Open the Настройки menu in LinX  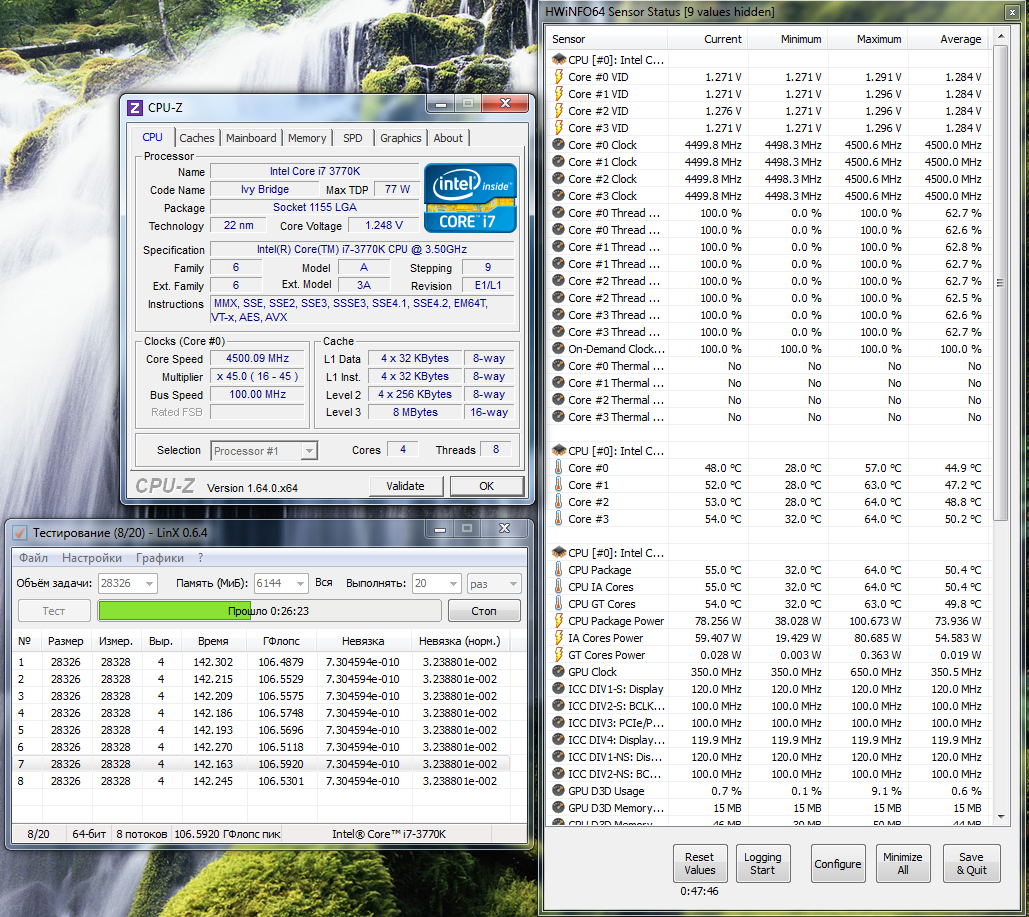pyautogui.click(x=92, y=558)
